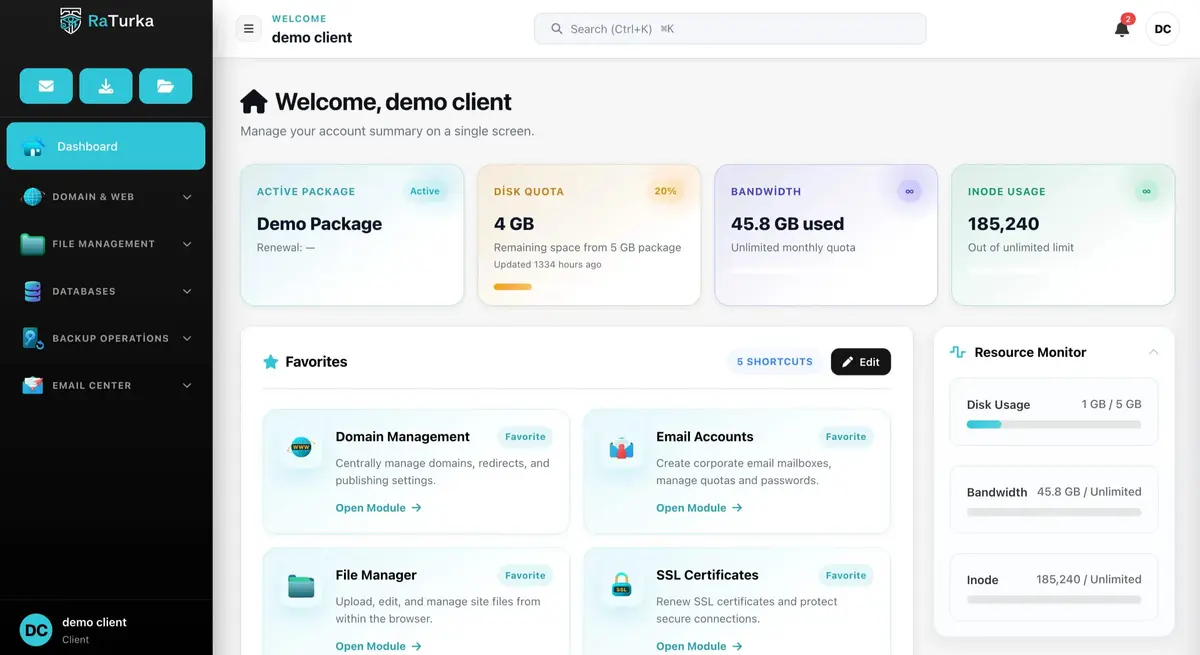
Task: Click the Edit favorites button
Action: 861,362
